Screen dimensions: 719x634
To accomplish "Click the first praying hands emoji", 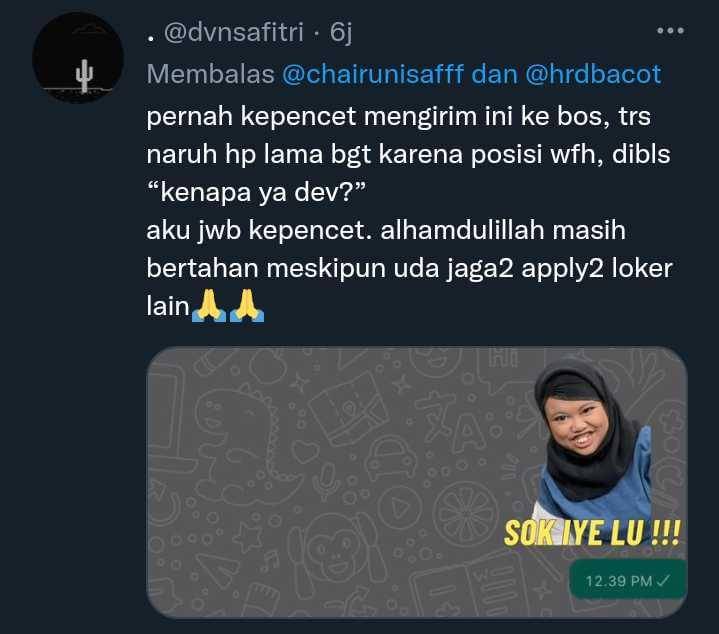I will 209,305.
